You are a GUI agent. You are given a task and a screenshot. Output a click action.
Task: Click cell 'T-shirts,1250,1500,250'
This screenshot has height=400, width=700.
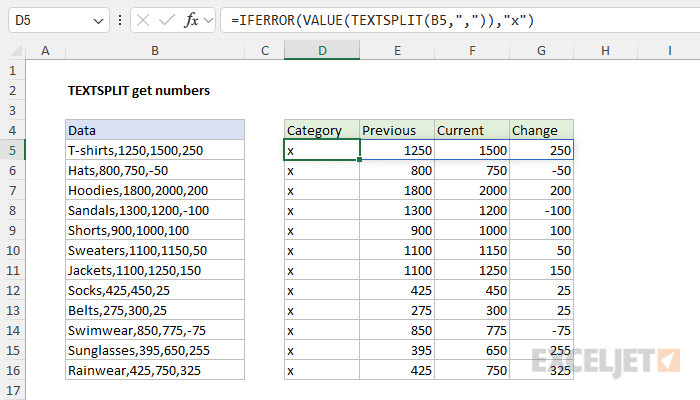(155, 150)
